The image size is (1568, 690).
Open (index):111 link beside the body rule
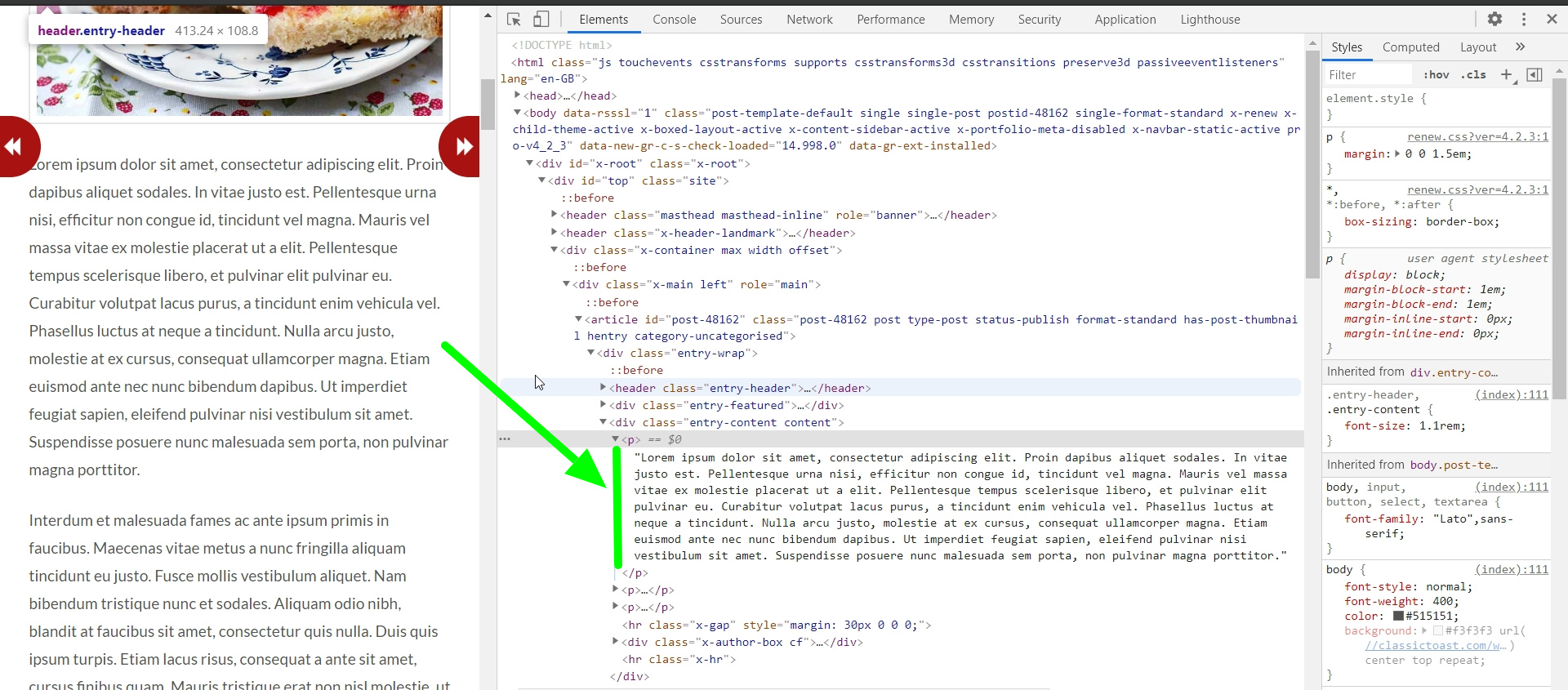(1512, 569)
